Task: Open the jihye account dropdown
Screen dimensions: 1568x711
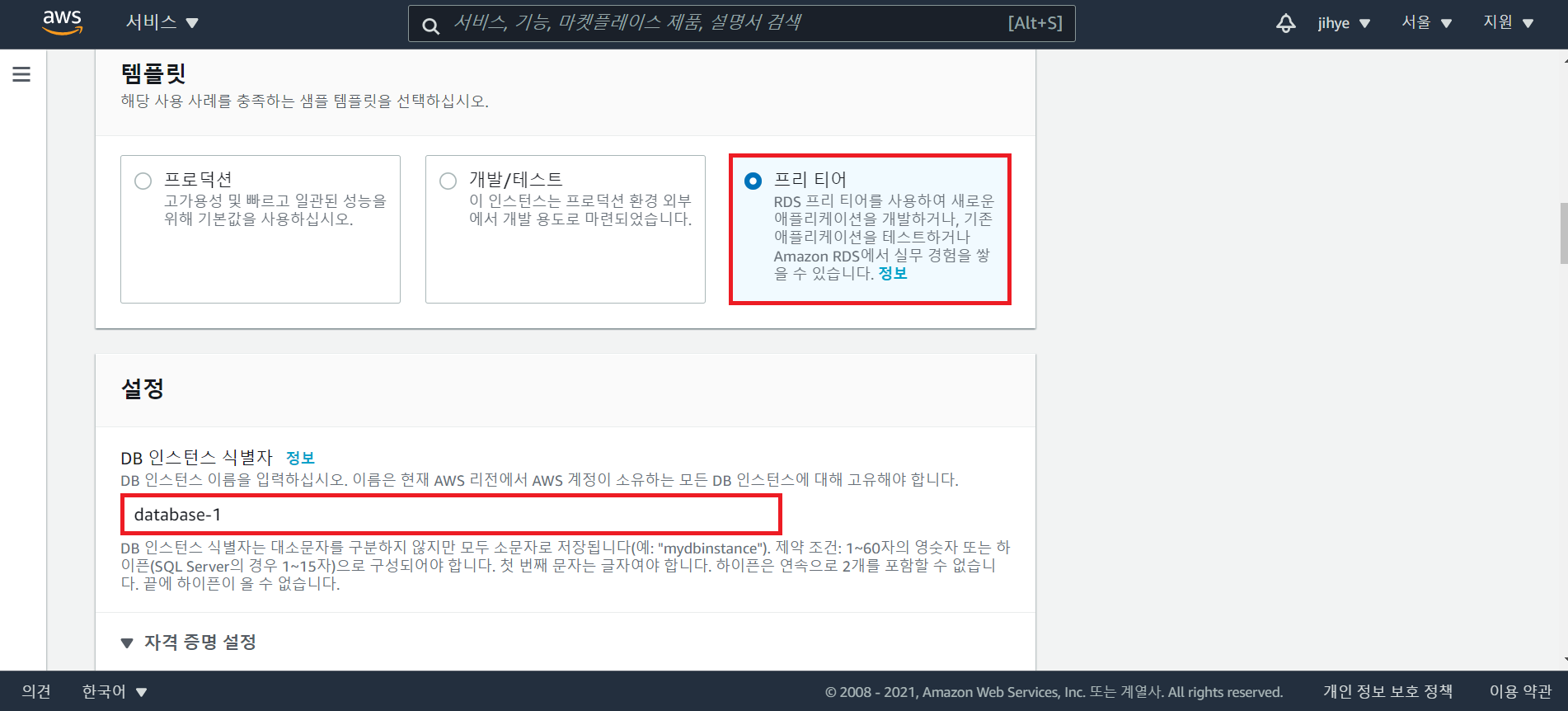Action: [1344, 23]
